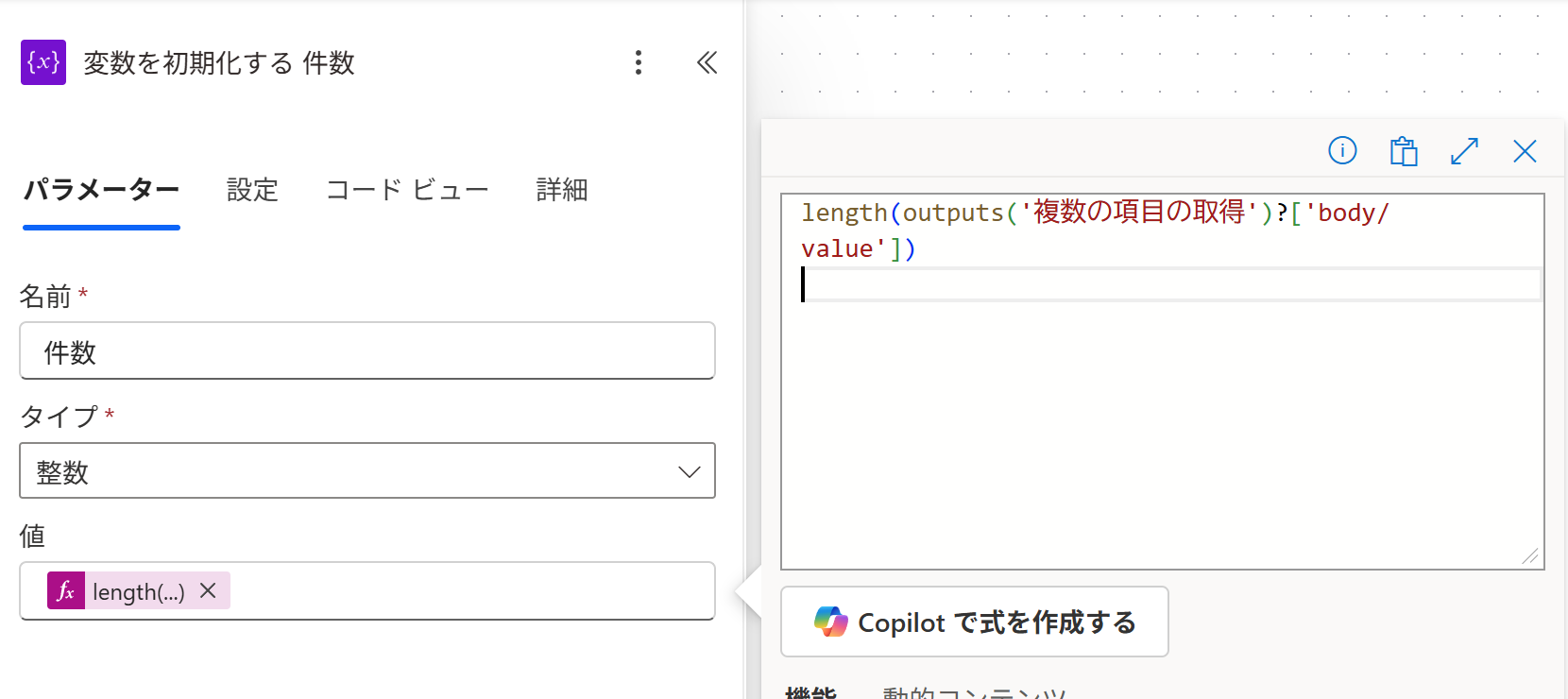Switch to the 動的コンテンツ tab
This screenshot has width=1568, height=699.
pos(973,693)
